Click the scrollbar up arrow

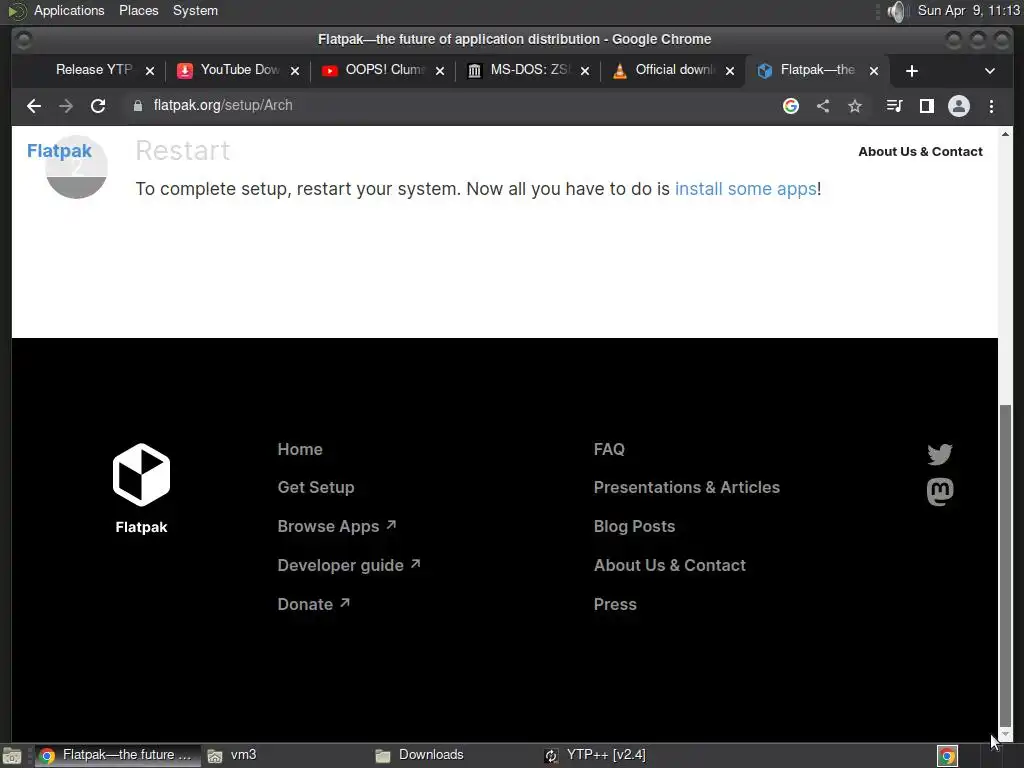1006,134
